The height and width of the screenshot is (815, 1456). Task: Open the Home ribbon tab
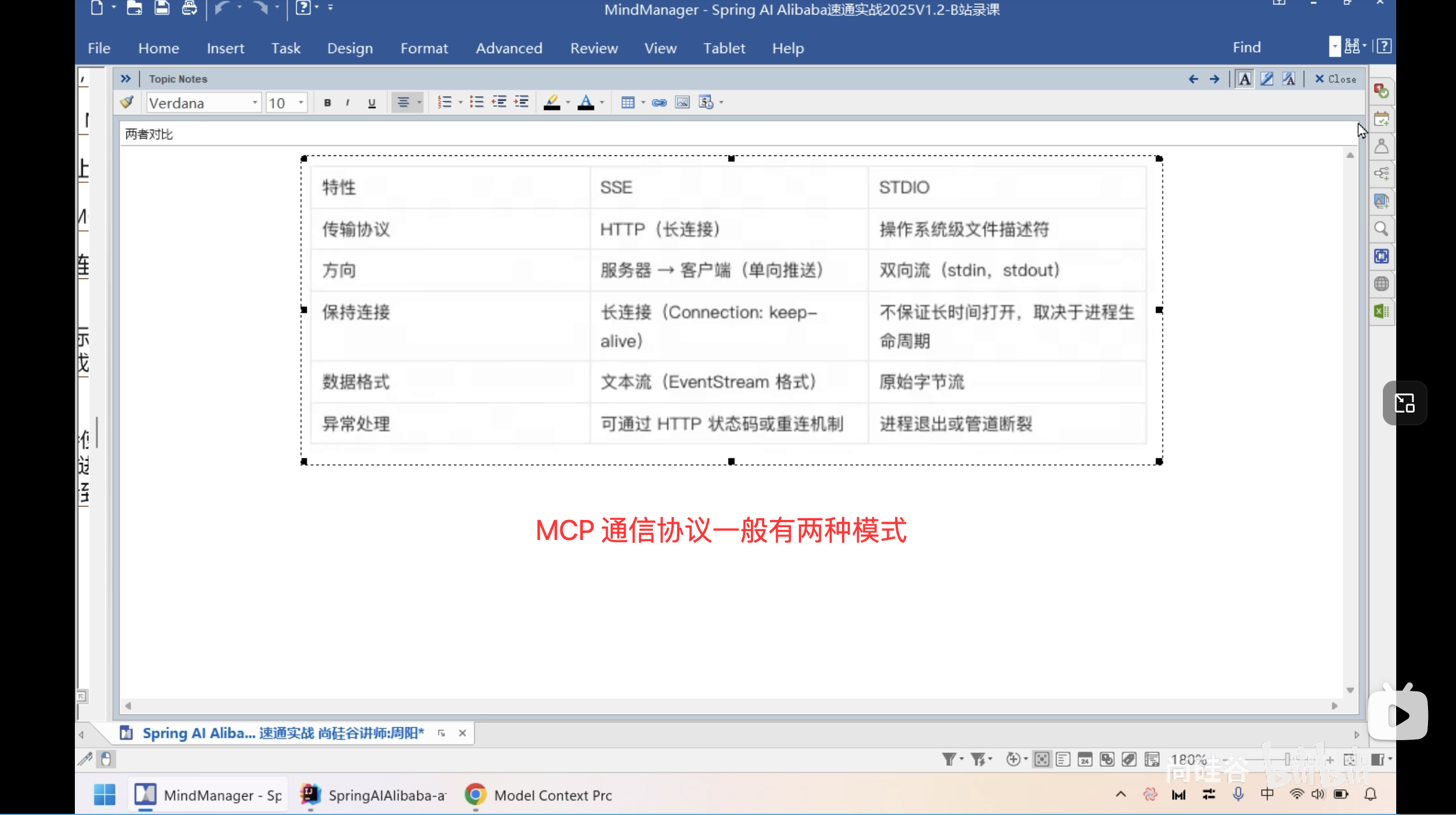pyautogui.click(x=159, y=48)
